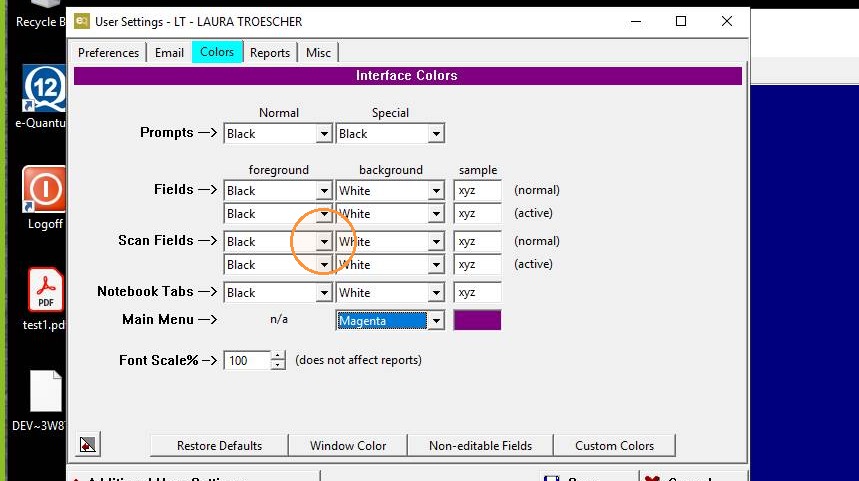Click the Fields active xyz sample box
The width and height of the screenshot is (859, 481).
click(477, 214)
